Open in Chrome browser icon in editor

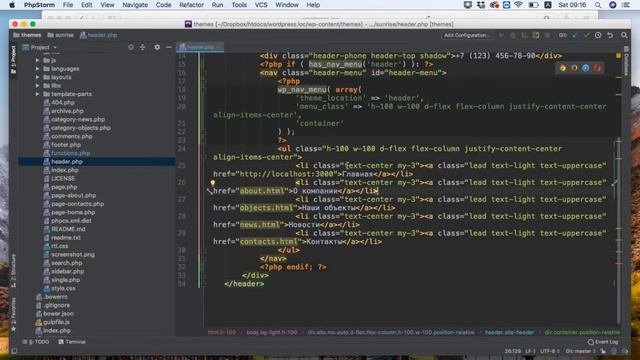point(563,68)
